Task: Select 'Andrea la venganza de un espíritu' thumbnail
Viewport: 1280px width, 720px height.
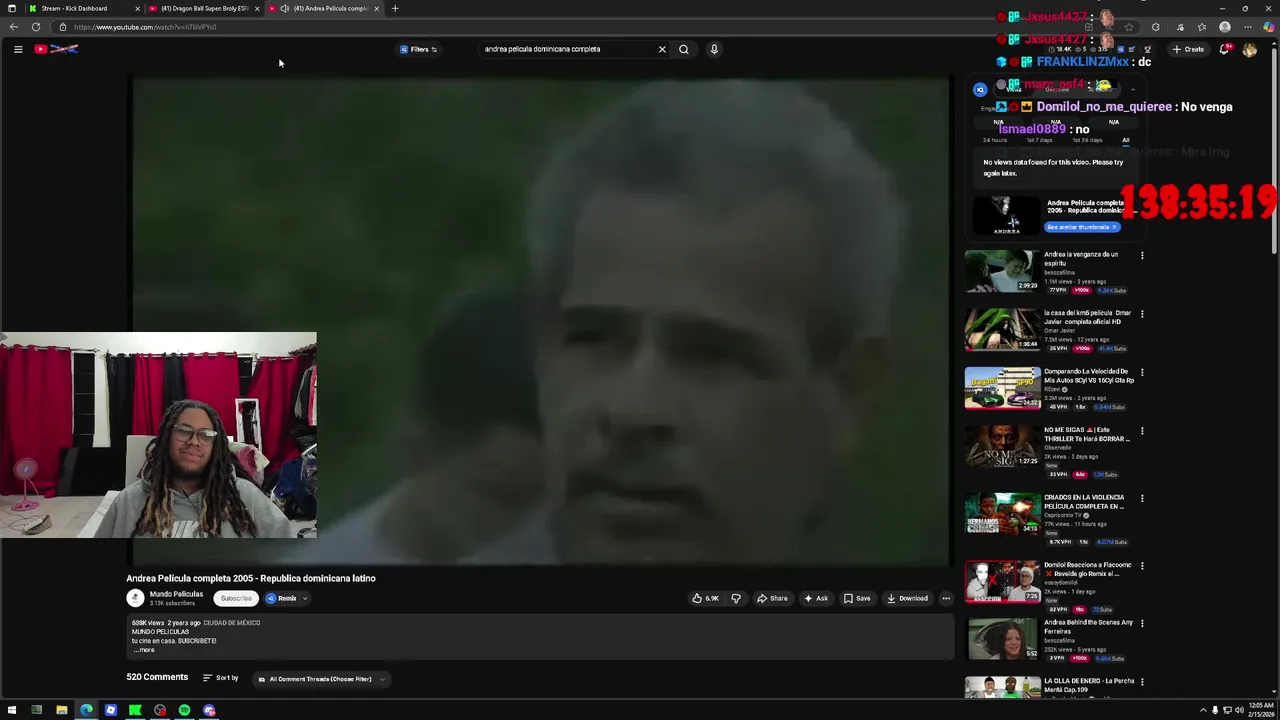Action: point(1002,272)
